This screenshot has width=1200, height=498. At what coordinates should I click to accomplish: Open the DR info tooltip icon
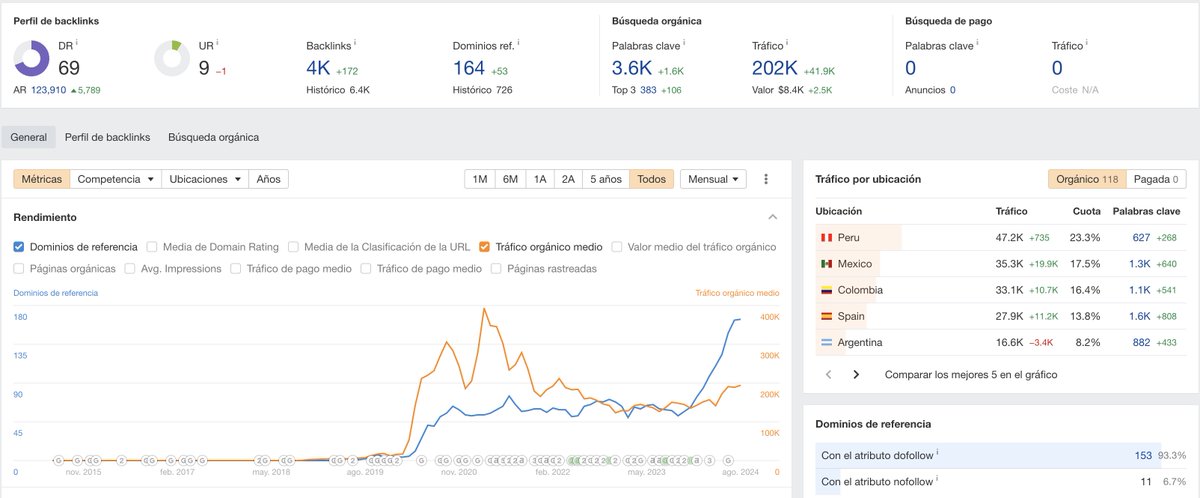77,43
